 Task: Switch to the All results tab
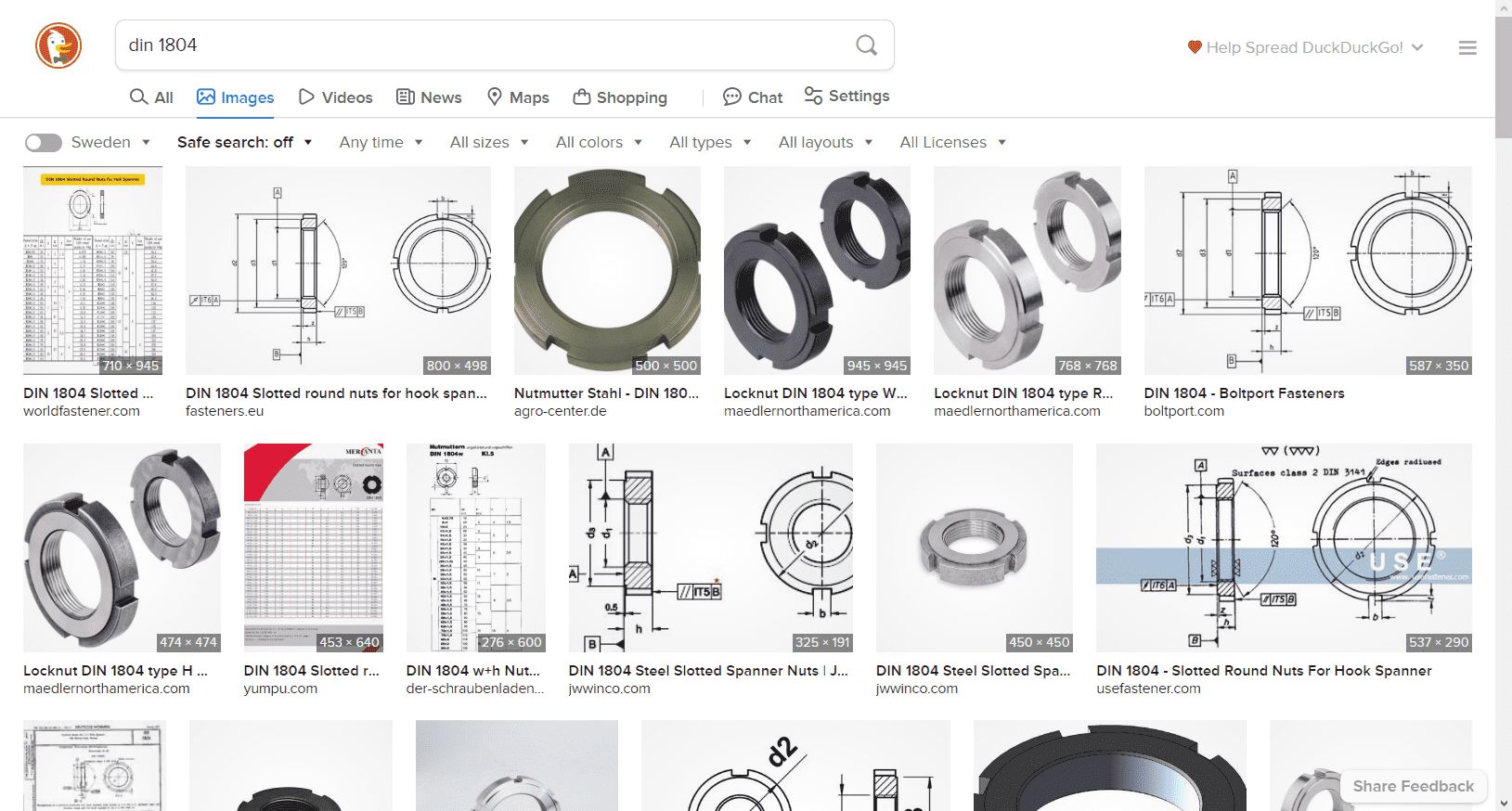[x=151, y=97]
